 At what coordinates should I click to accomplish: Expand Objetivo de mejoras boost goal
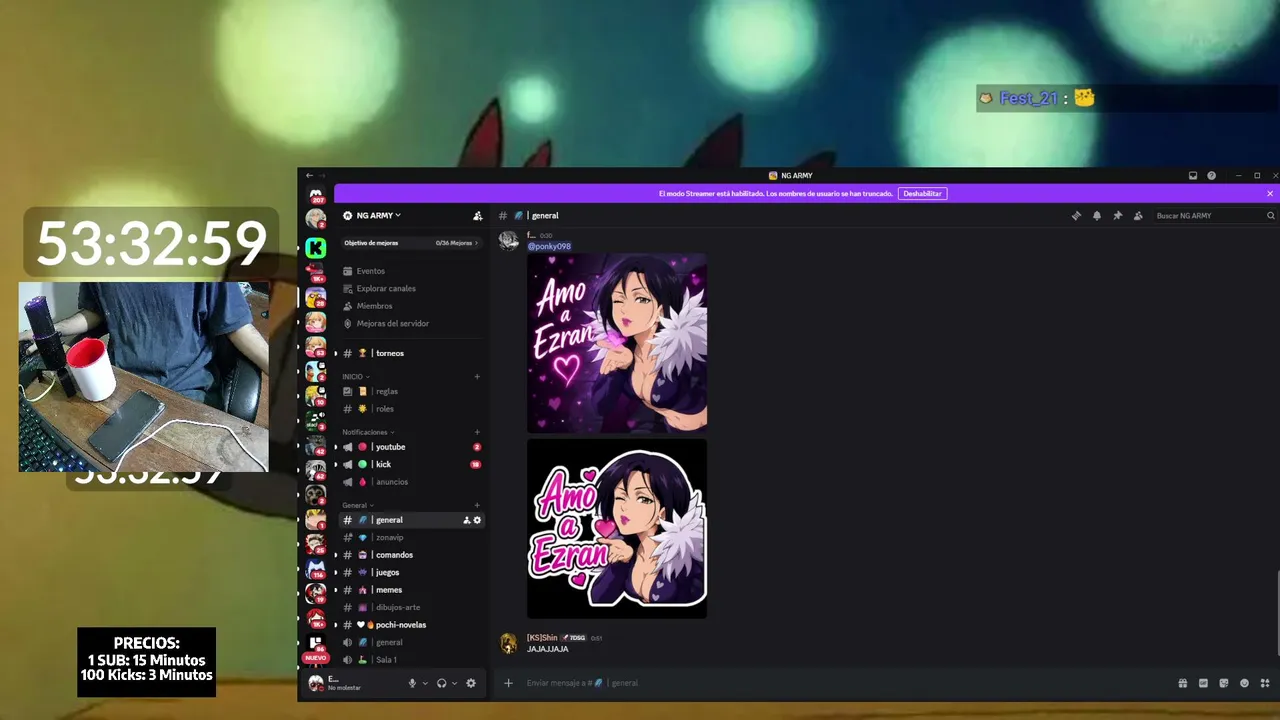click(411, 243)
